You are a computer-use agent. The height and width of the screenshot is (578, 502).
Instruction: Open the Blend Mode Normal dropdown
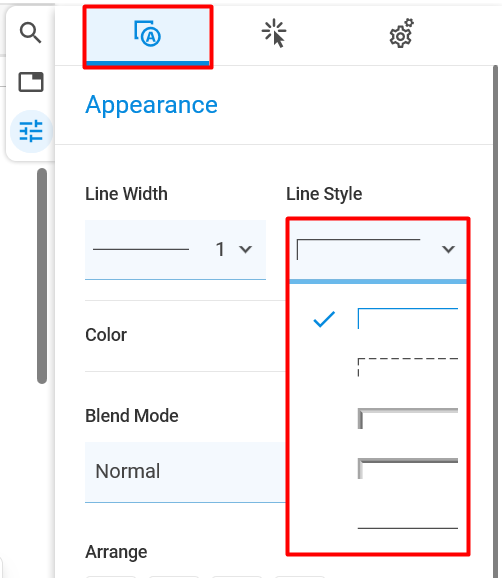coord(185,471)
